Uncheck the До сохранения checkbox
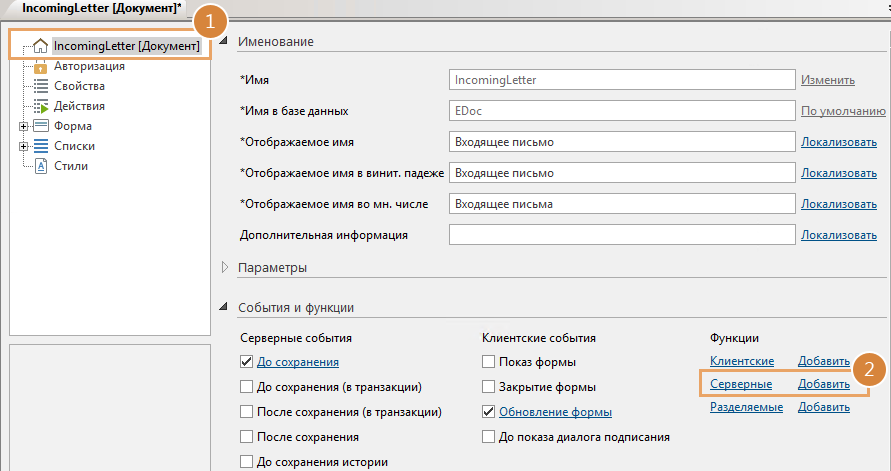Screen dimensions: 891x471 247,362
